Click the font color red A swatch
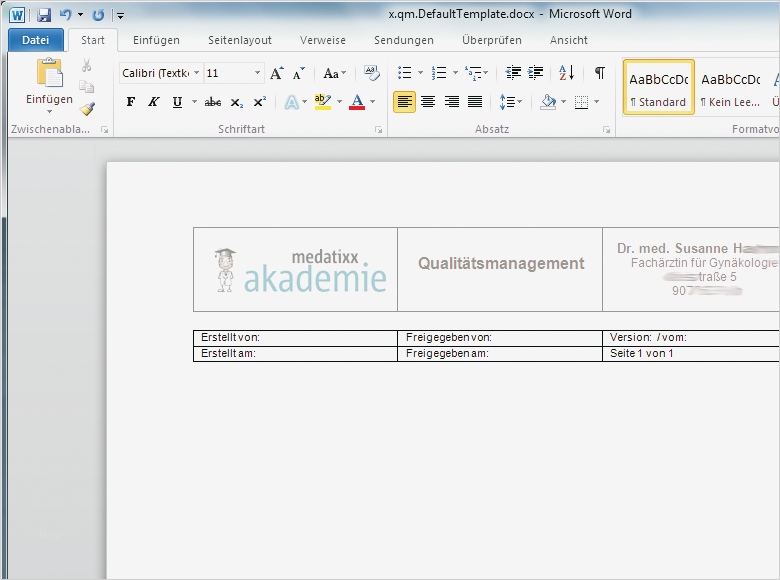 357,102
